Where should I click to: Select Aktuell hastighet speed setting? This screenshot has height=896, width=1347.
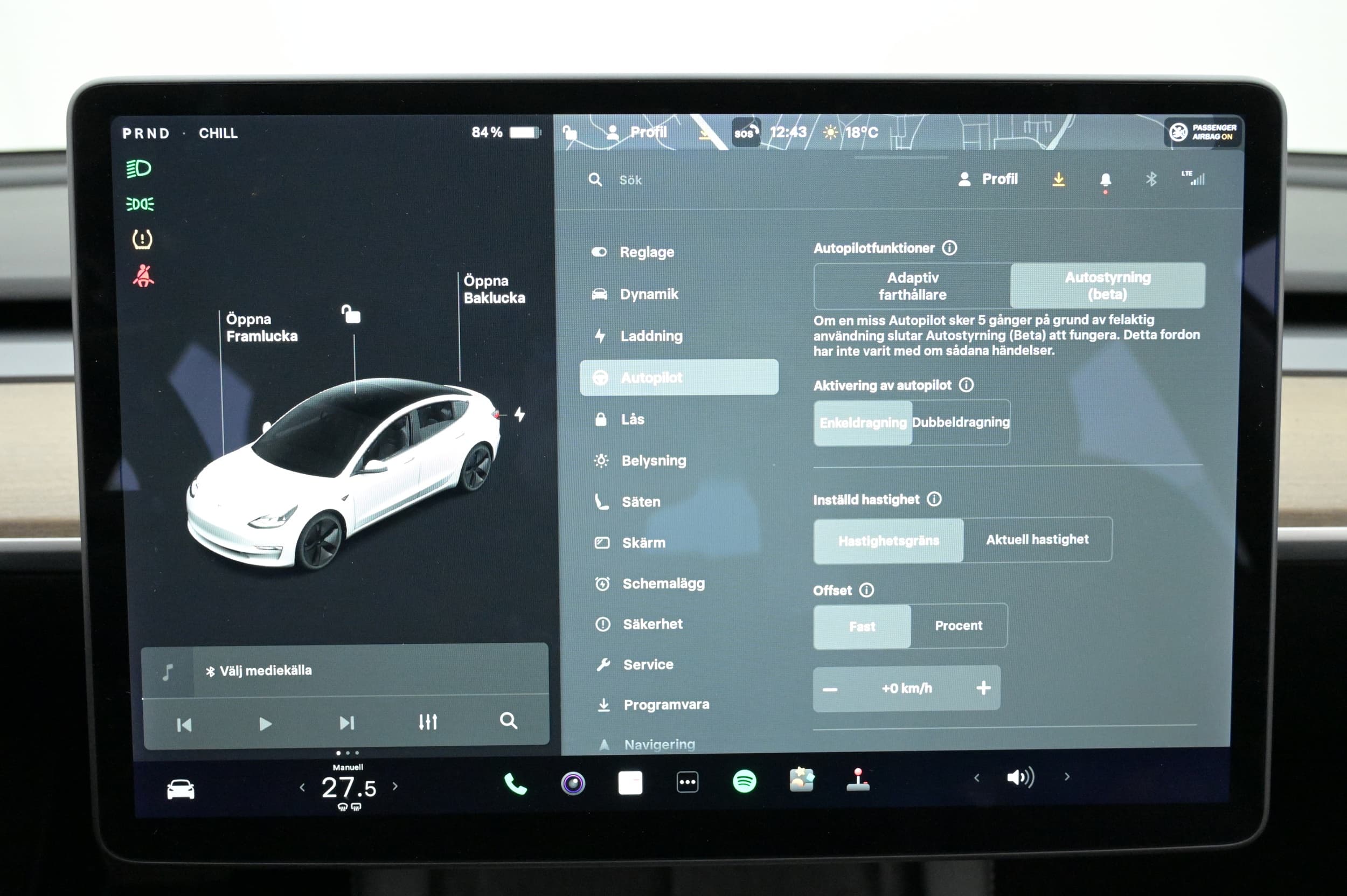[1037, 539]
